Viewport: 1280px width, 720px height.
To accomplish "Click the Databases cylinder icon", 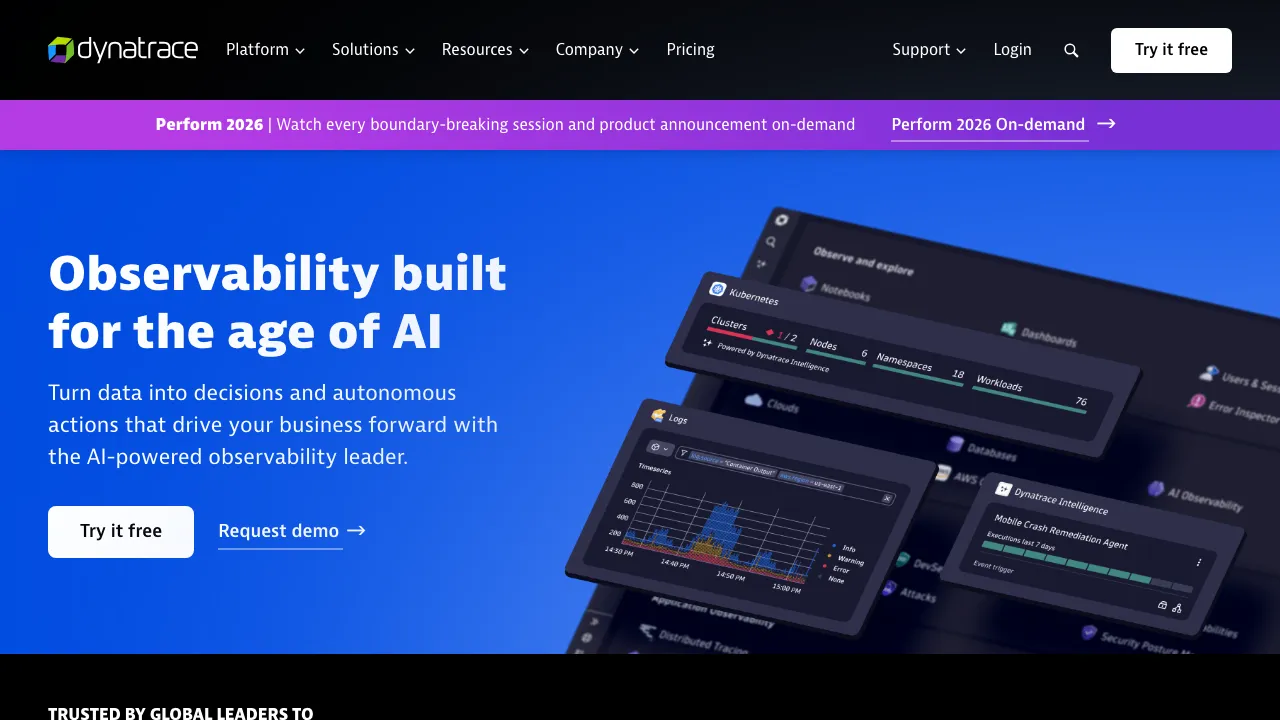I will point(956,443).
